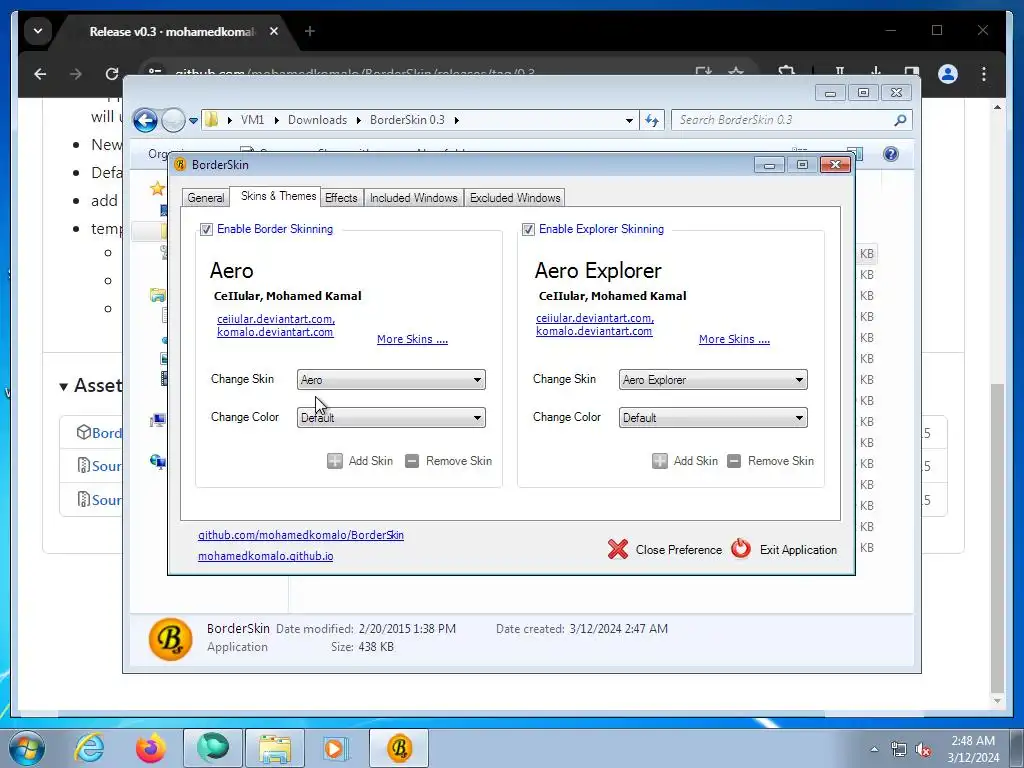This screenshot has width=1024, height=768.
Task: Click the Explorer search magnifier icon
Action: click(901, 120)
